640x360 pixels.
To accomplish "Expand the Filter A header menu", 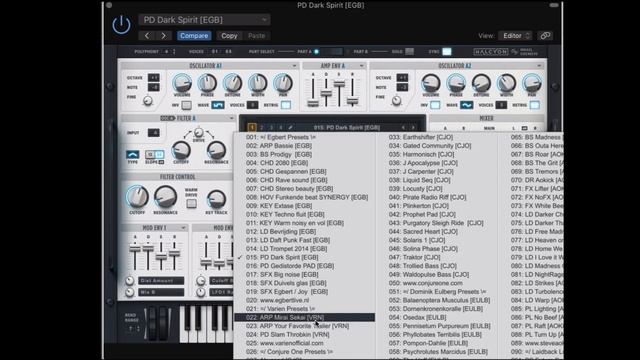I will coord(231,118).
